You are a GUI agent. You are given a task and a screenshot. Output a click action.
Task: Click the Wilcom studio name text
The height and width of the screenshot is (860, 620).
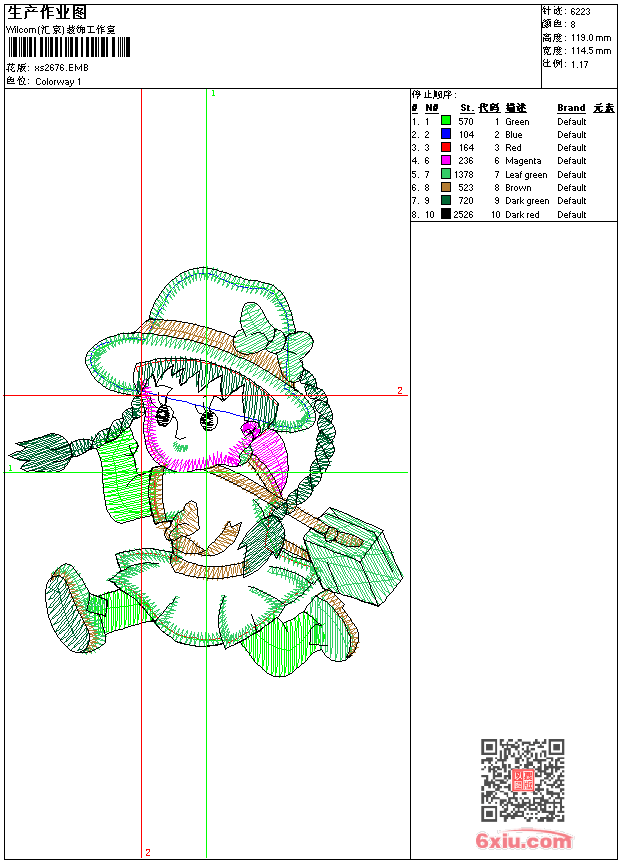coord(61,30)
